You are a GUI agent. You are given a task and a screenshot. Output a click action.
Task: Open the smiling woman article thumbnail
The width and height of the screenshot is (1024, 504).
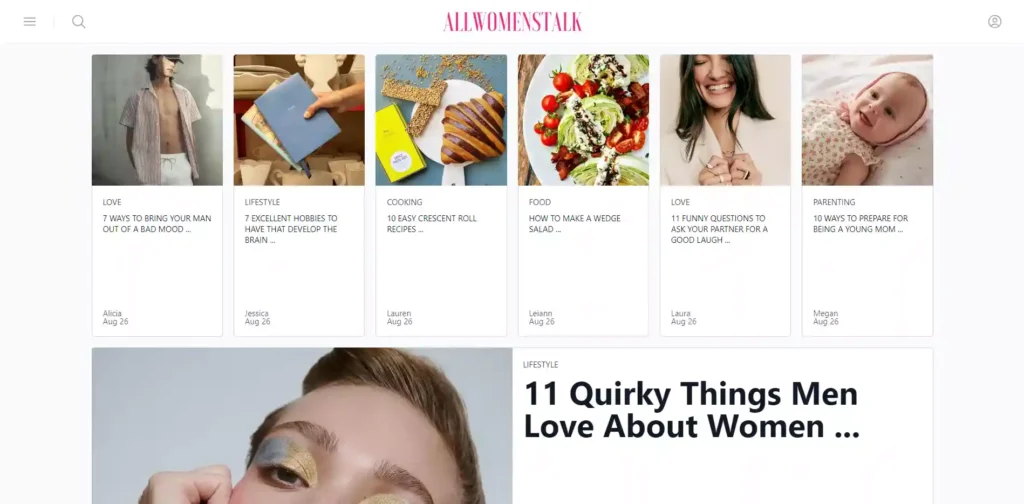point(725,120)
